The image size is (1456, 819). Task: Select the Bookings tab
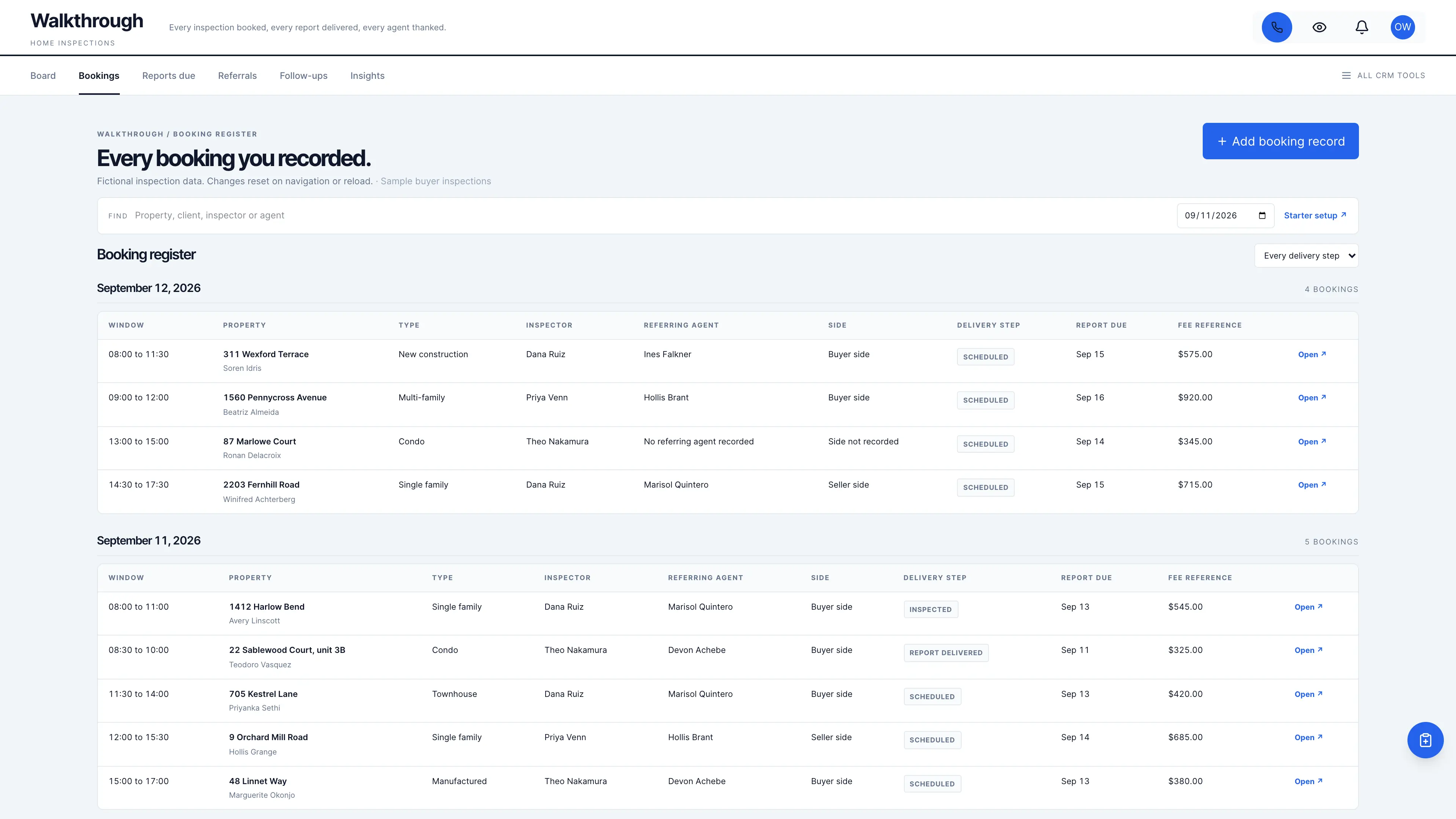click(99, 76)
